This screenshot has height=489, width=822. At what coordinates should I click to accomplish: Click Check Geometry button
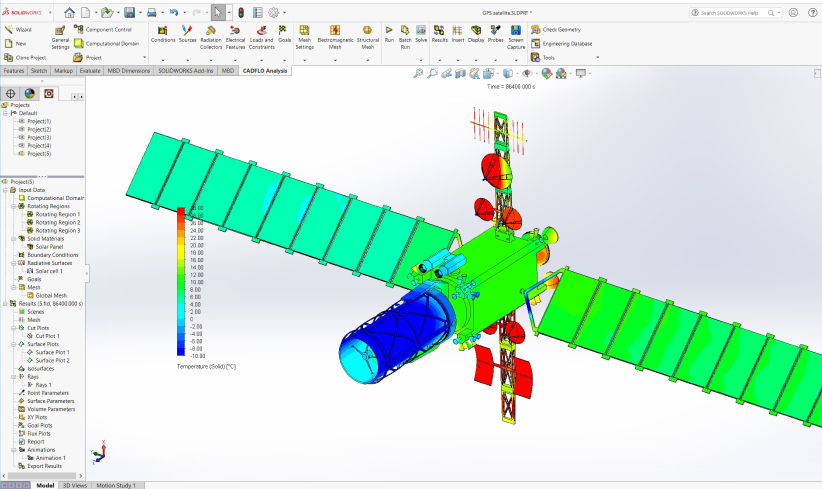(562, 30)
